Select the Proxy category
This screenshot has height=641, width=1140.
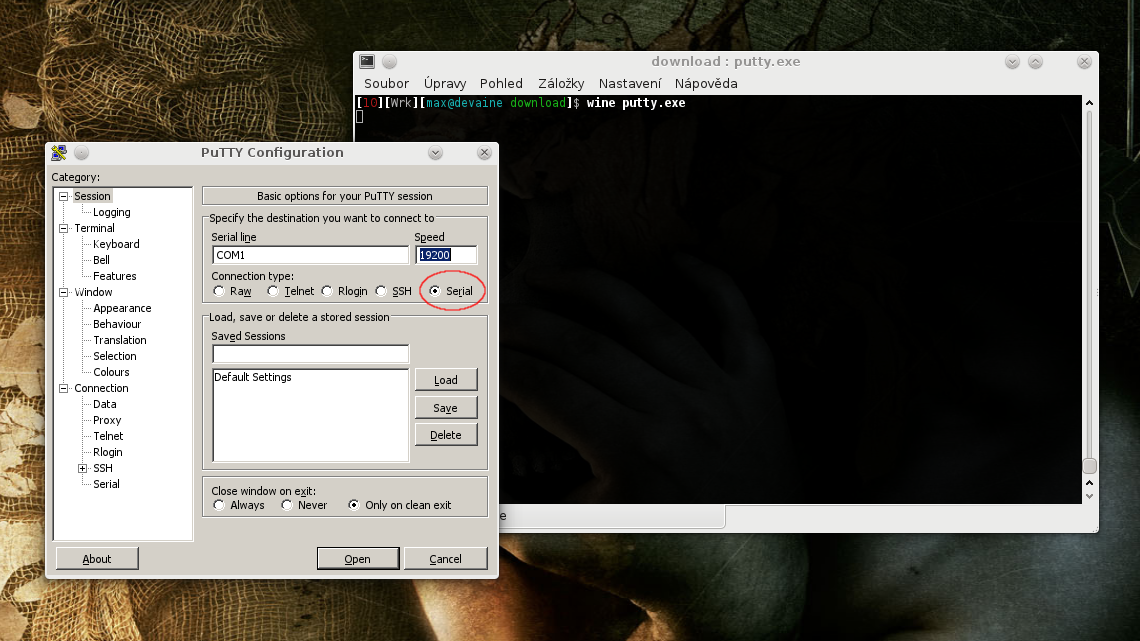click(107, 420)
